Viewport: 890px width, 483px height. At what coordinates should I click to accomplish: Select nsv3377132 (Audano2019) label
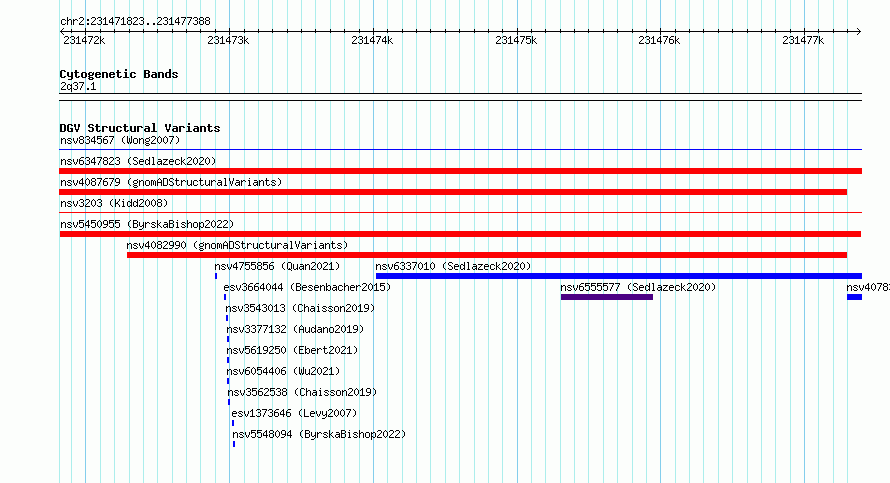click(x=295, y=329)
